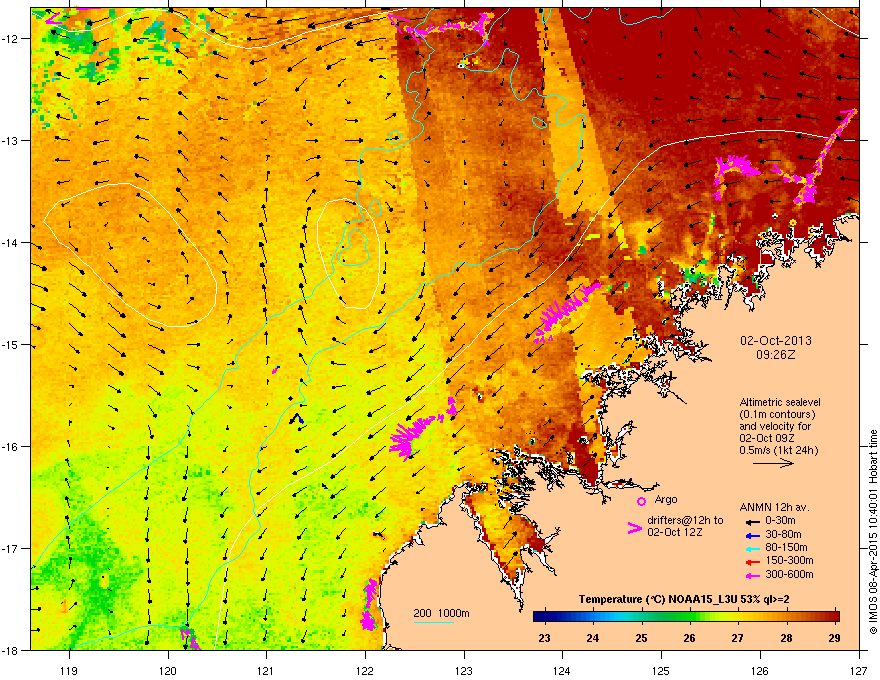Click latitude axis label -17
Viewport: 880px width, 680px height.
tap(10, 548)
